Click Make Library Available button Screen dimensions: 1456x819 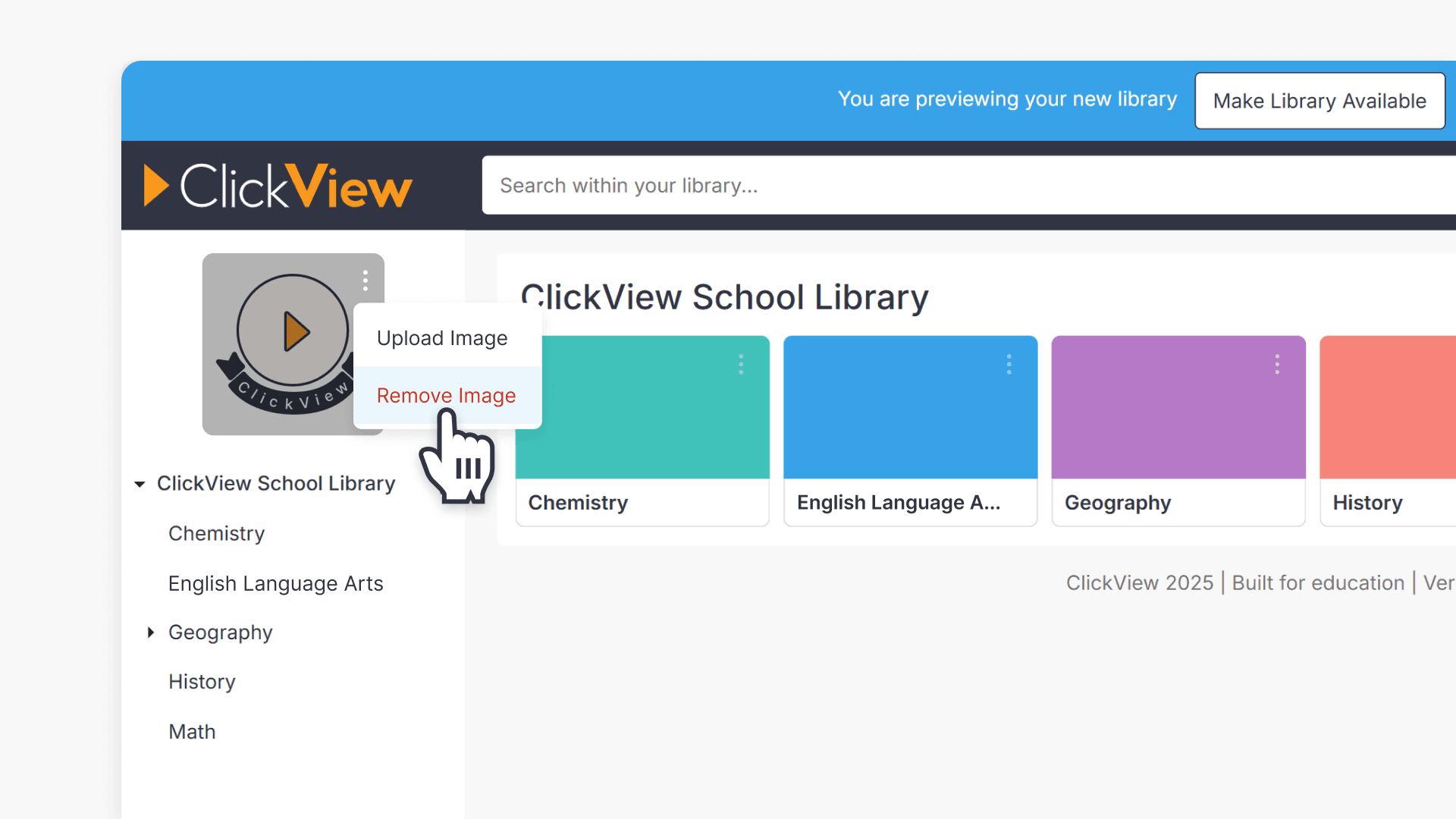click(1319, 101)
